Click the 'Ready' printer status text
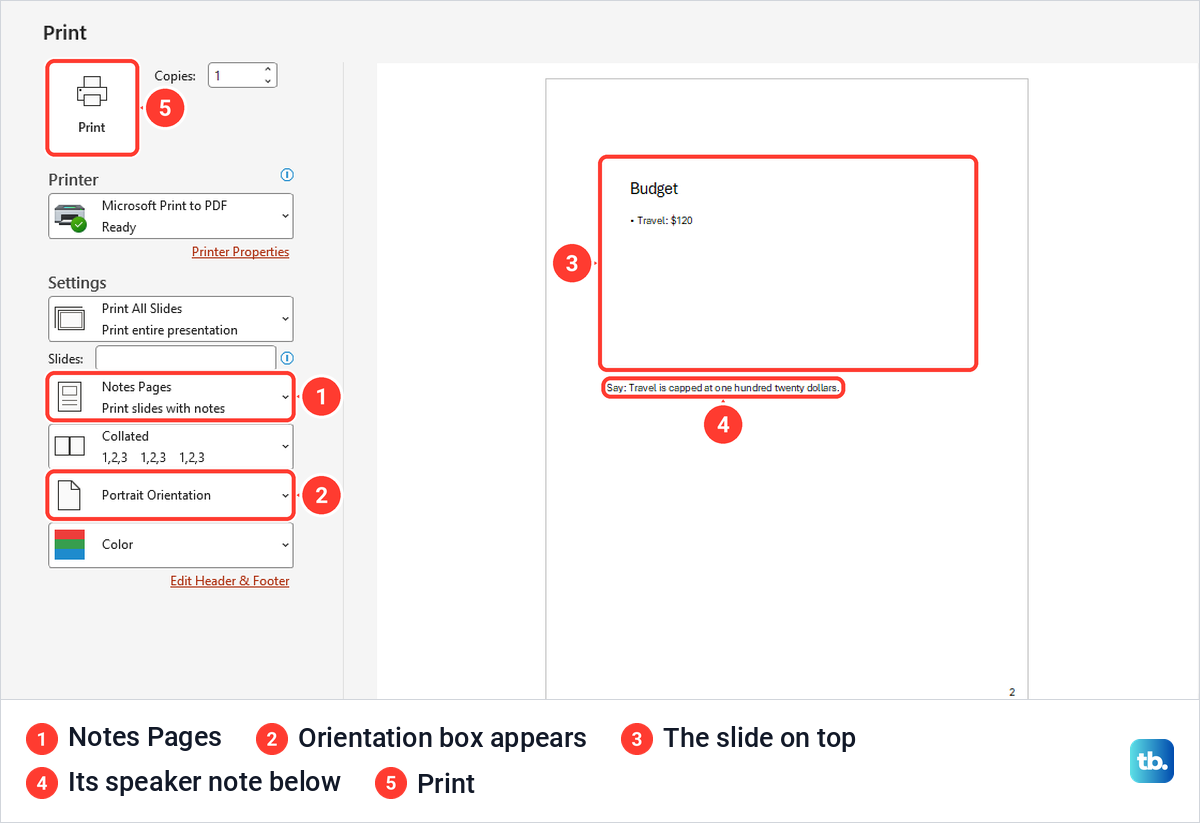Screen dimensions: 1200x823 coord(119,227)
